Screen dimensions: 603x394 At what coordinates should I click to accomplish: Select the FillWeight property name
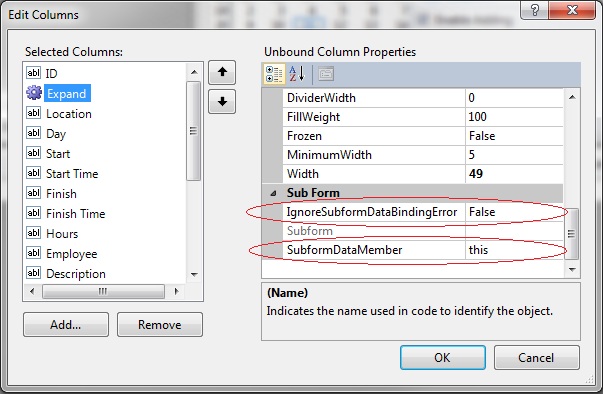click(313, 117)
